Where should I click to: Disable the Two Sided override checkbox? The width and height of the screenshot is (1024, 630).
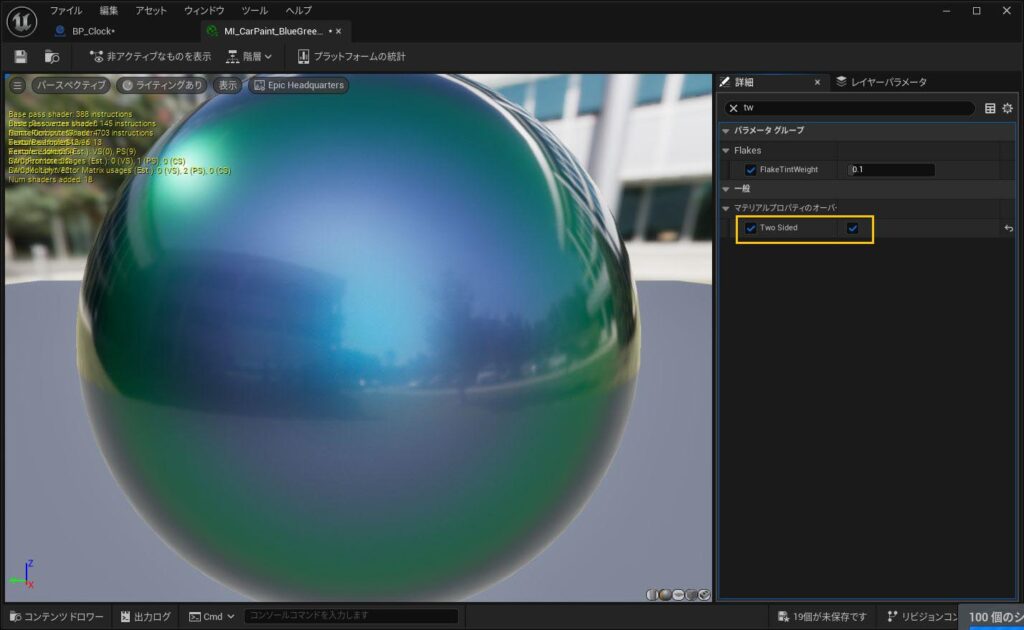[x=751, y=228]
